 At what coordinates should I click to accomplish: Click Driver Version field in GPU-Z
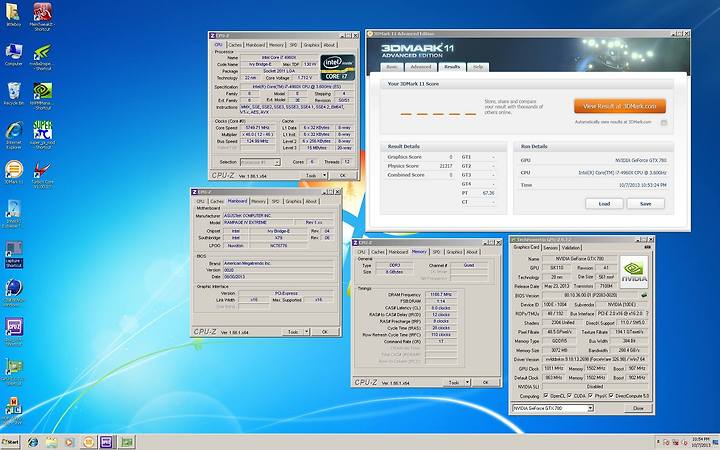coord(595,360)
